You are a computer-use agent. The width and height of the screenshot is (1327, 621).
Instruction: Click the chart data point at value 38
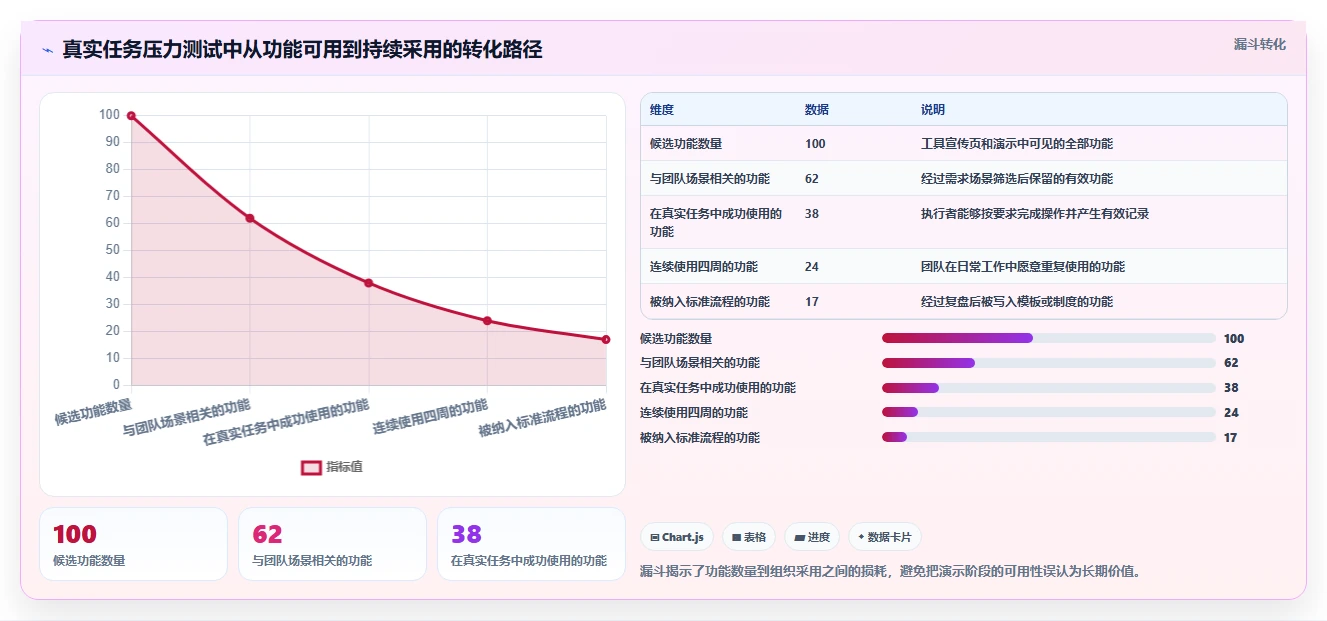click(368, 283)
